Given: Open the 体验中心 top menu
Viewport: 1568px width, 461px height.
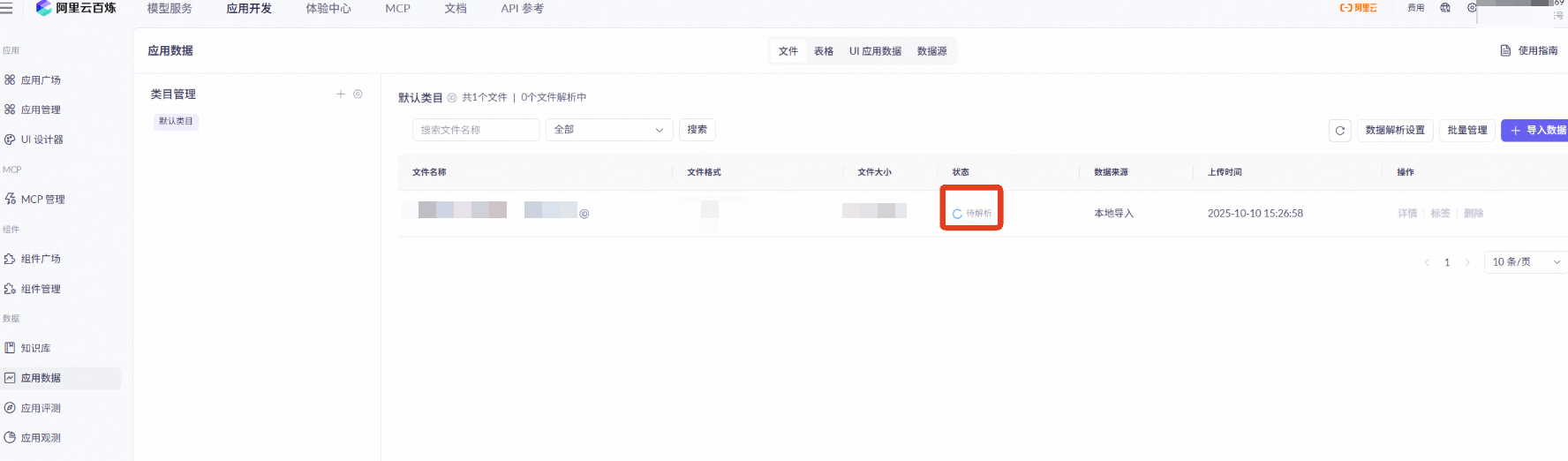Looking at the screenshot, I should pyautogui.click(x=328, y=8).
